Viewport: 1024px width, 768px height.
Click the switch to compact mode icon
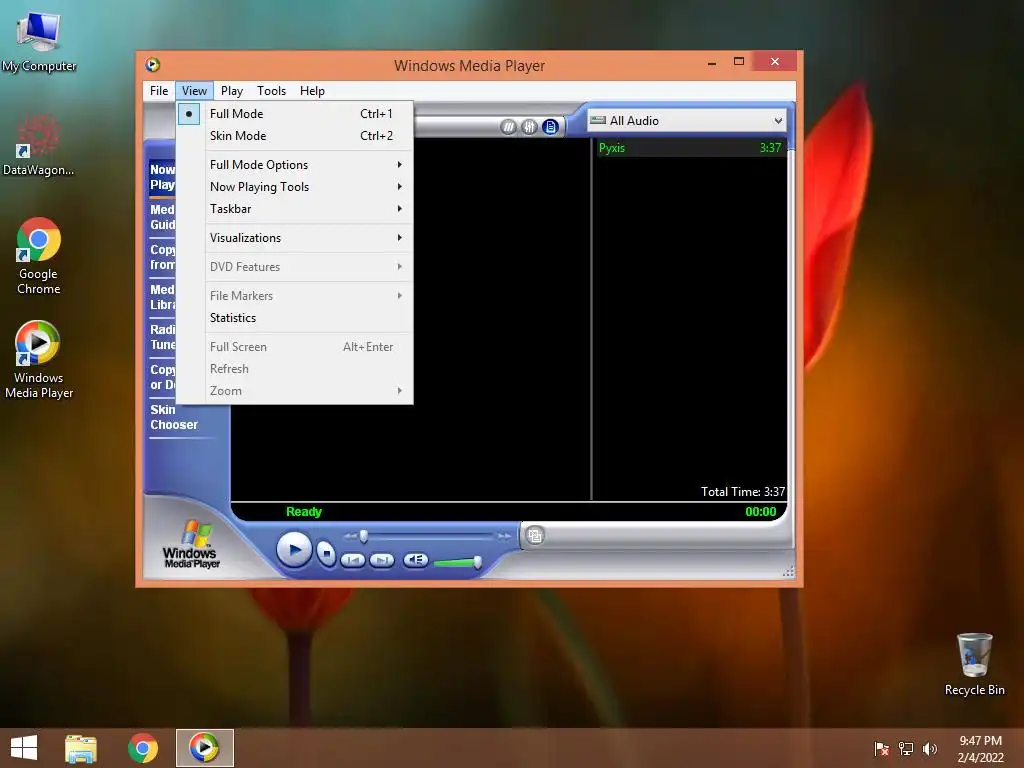point(535,536)
